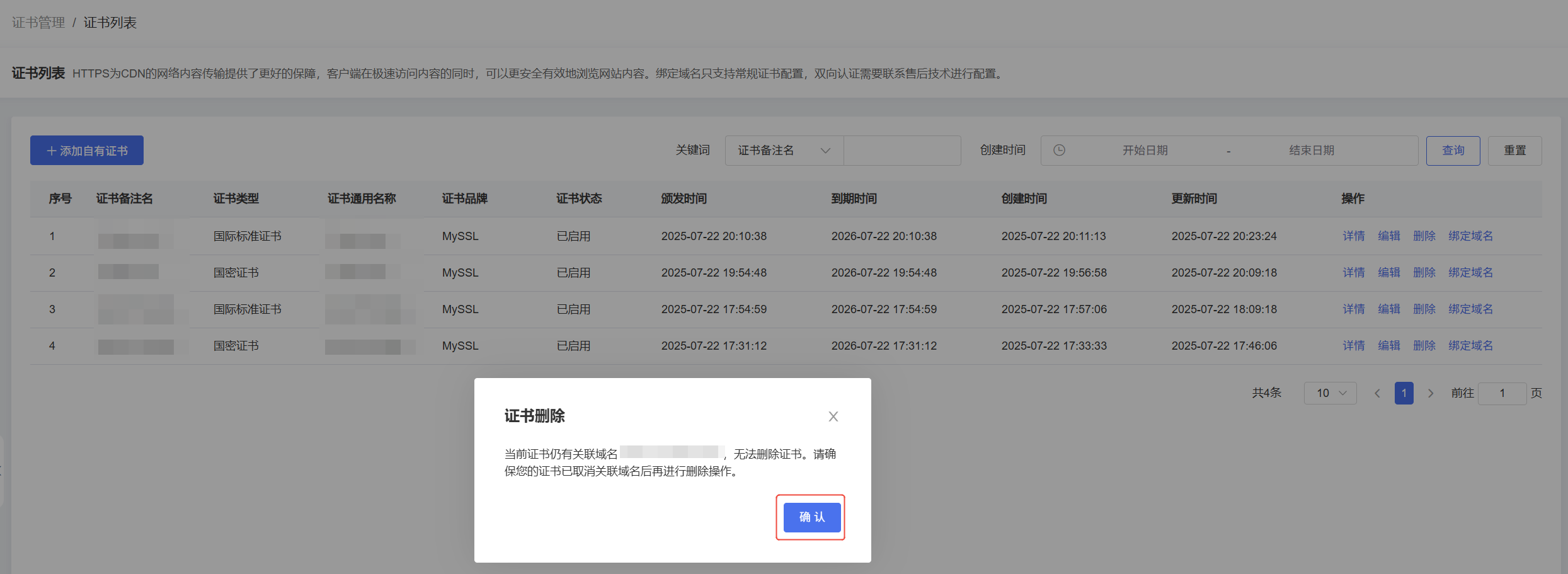Viewport: 1568px width, 574px height.
Task: Go to previous page arrow
Action: [1378, 393]
